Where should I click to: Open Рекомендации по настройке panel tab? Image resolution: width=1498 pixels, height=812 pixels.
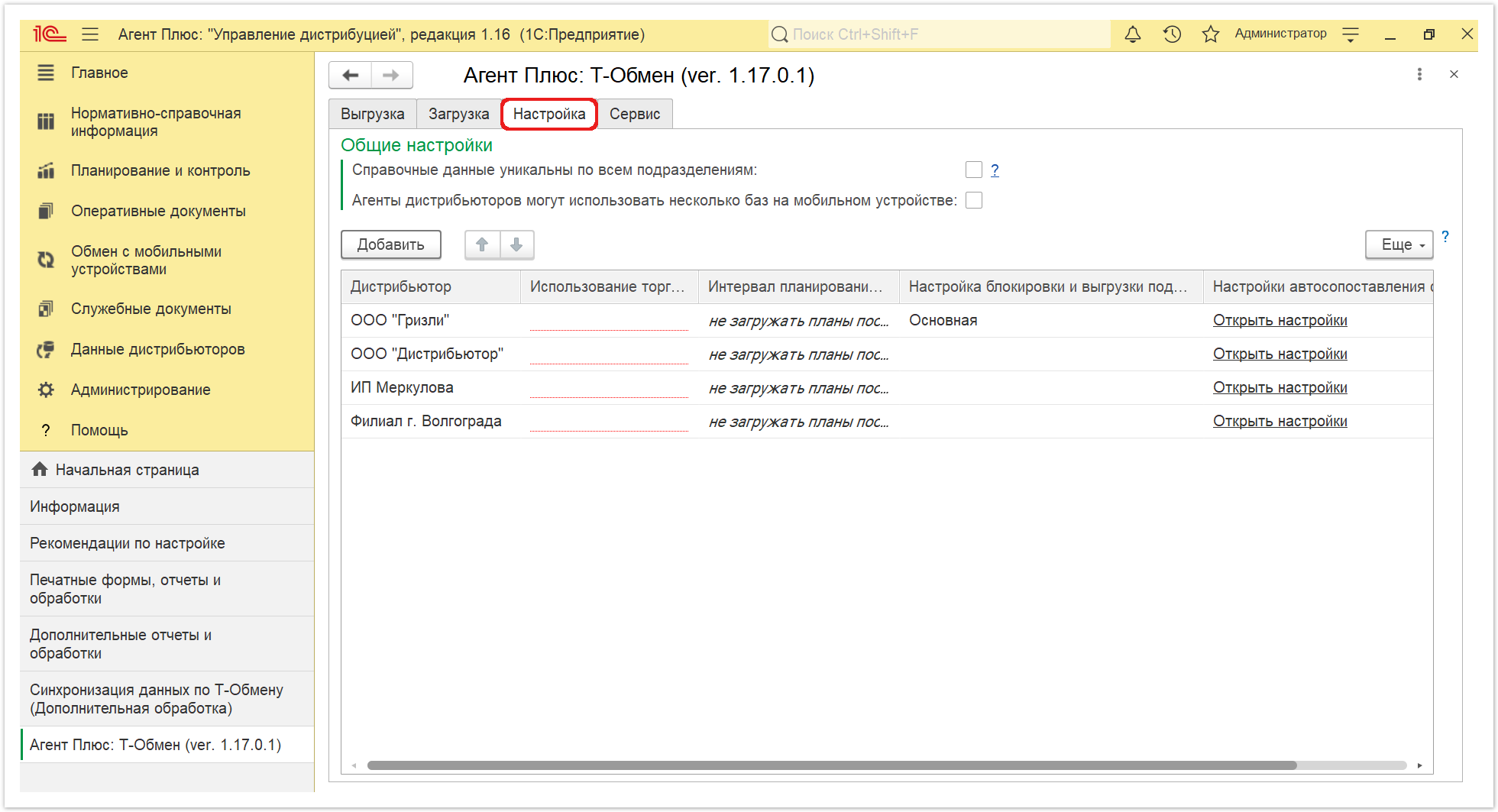(167, 543)
